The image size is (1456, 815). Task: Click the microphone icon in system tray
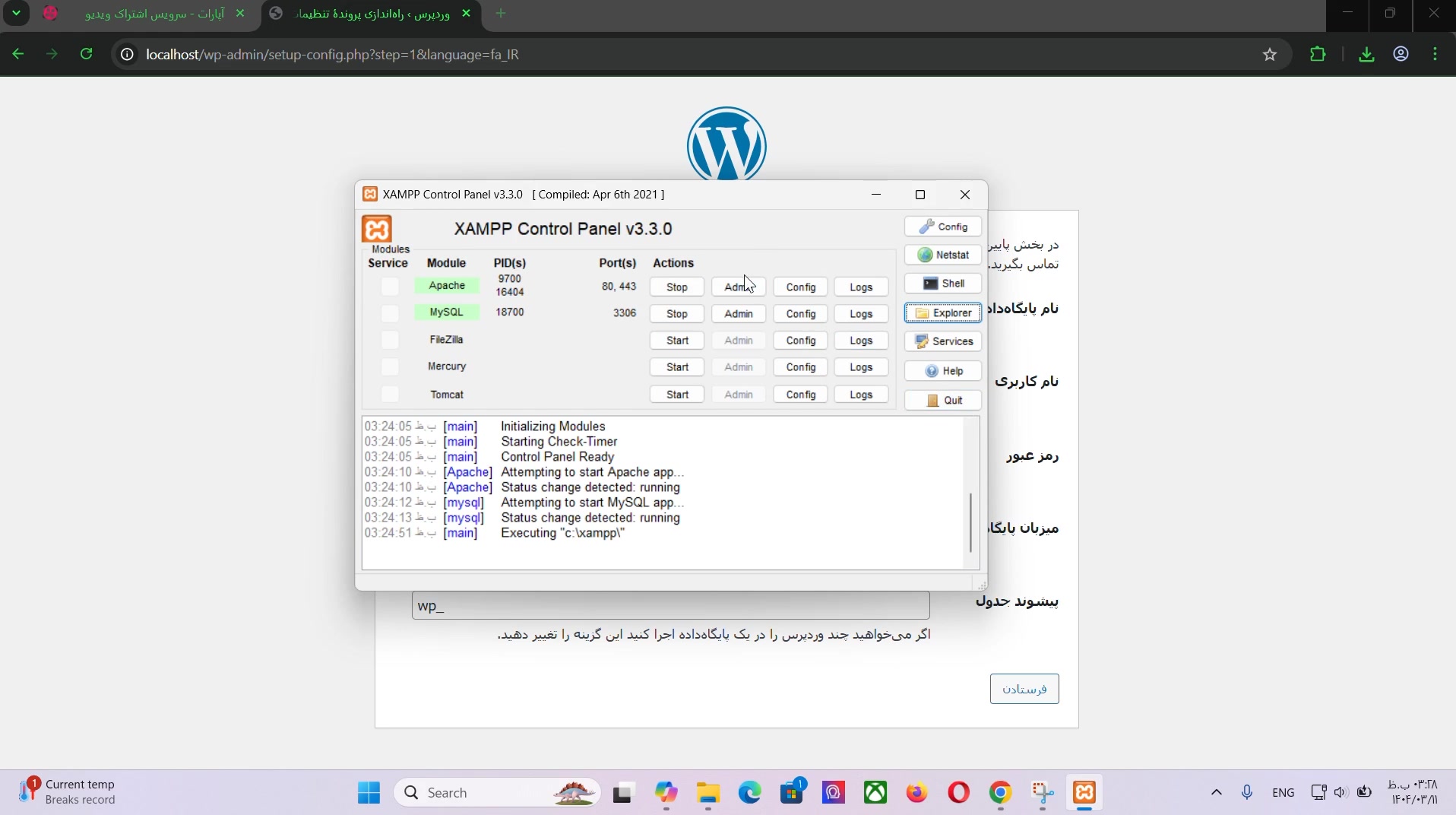(1247, 792)
